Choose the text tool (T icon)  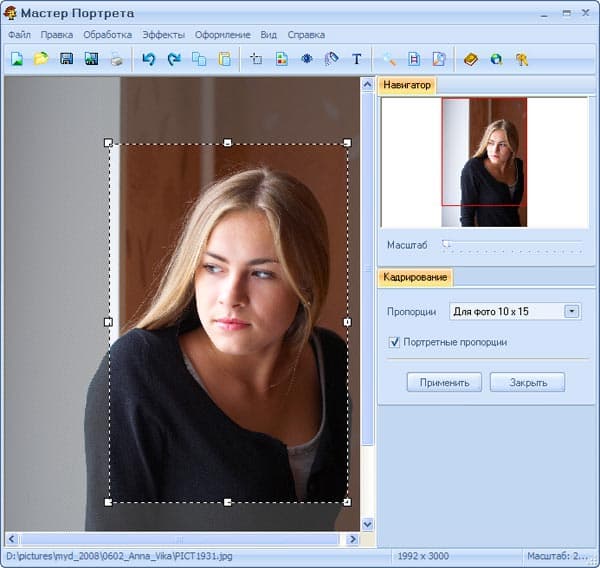coord(357,59)
